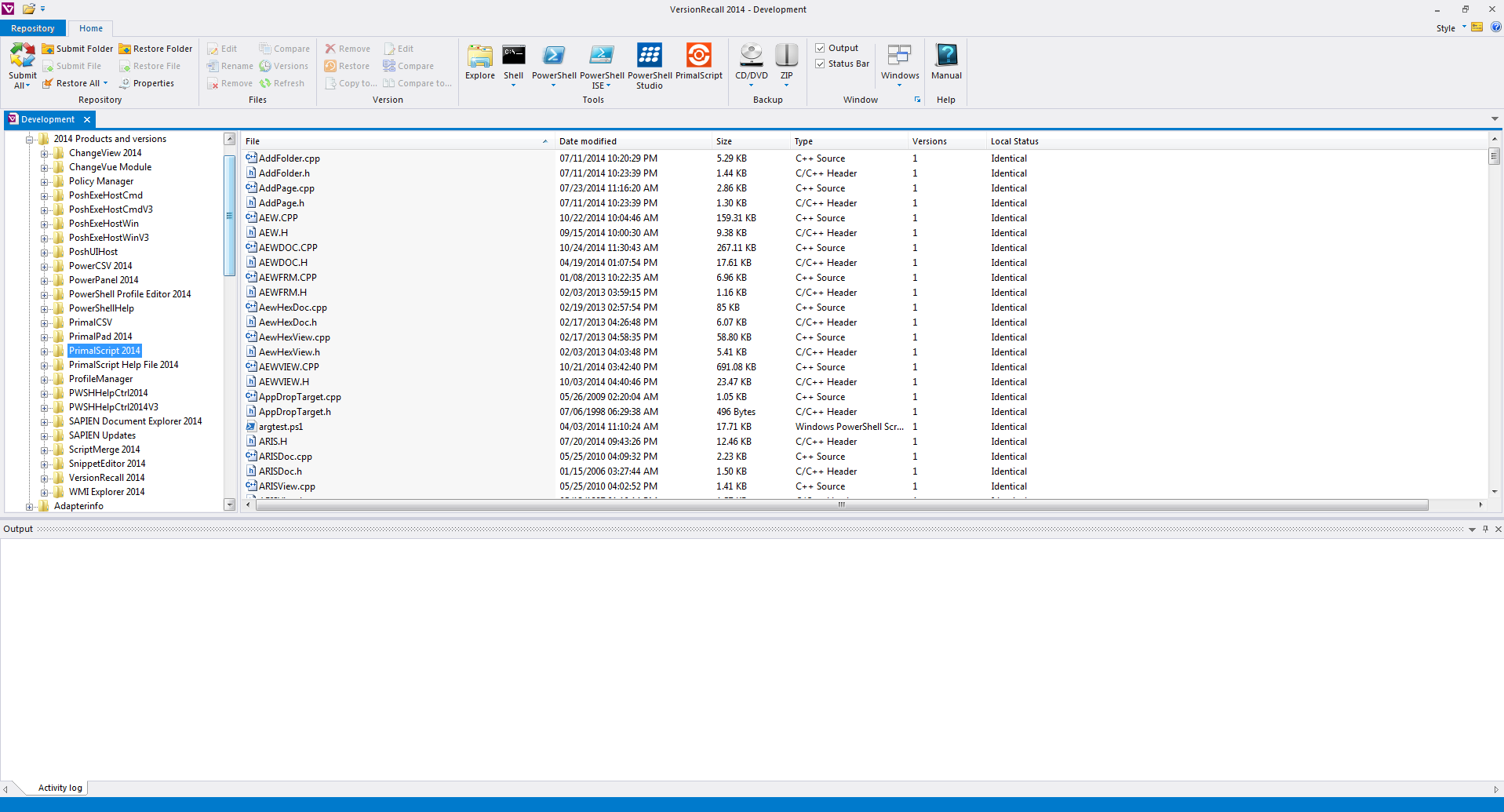
Task: Open repository Properties
Action: pos(147,83)
